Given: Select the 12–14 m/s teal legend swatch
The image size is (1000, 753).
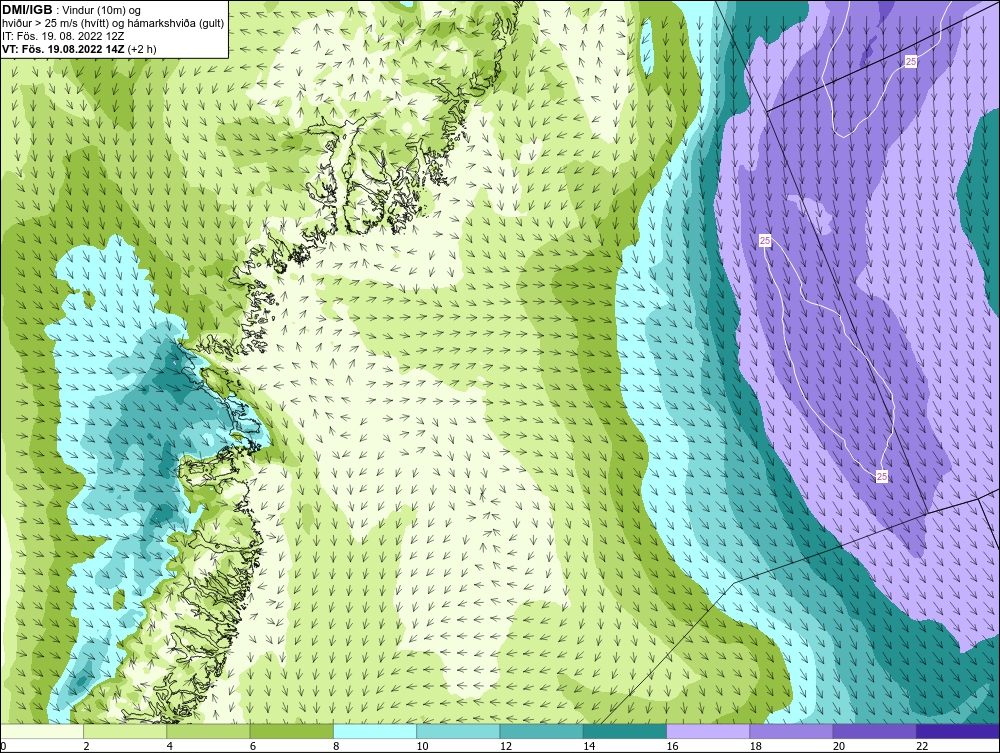Looking at the screenshot, I should (x=541, y=731).
